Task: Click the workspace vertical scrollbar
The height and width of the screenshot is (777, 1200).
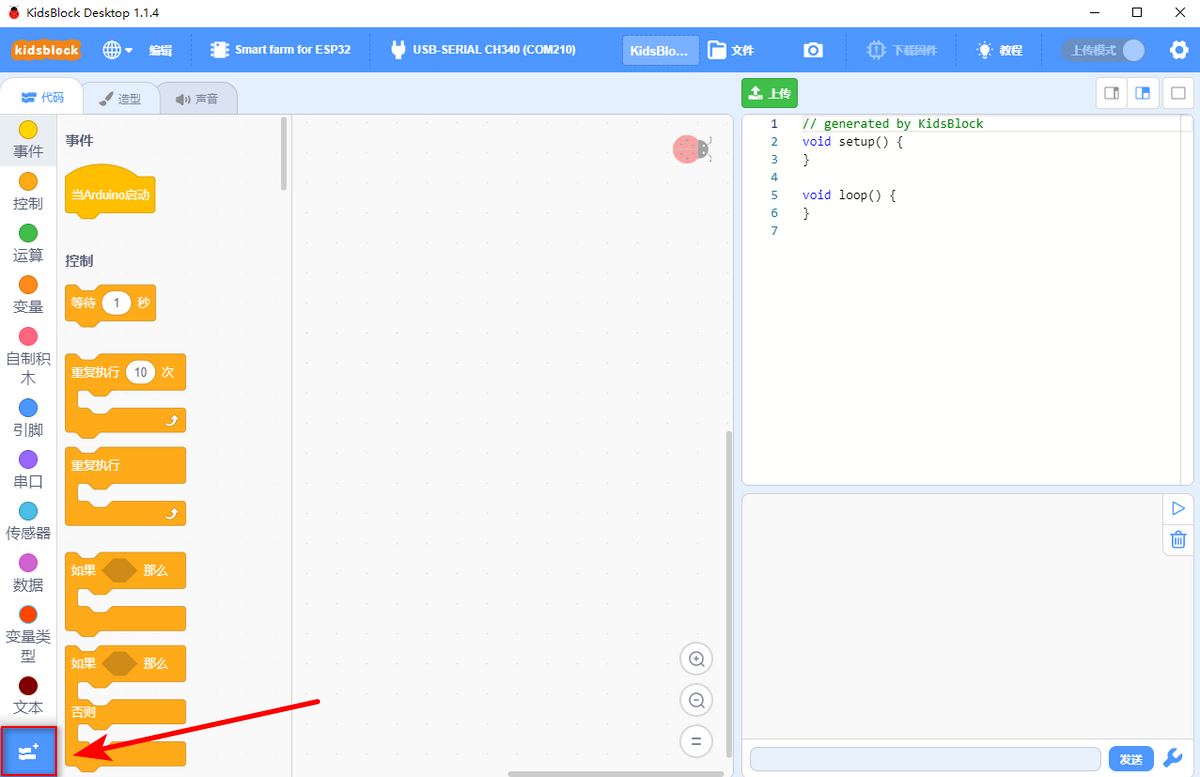Action: (x=729, y=594)
